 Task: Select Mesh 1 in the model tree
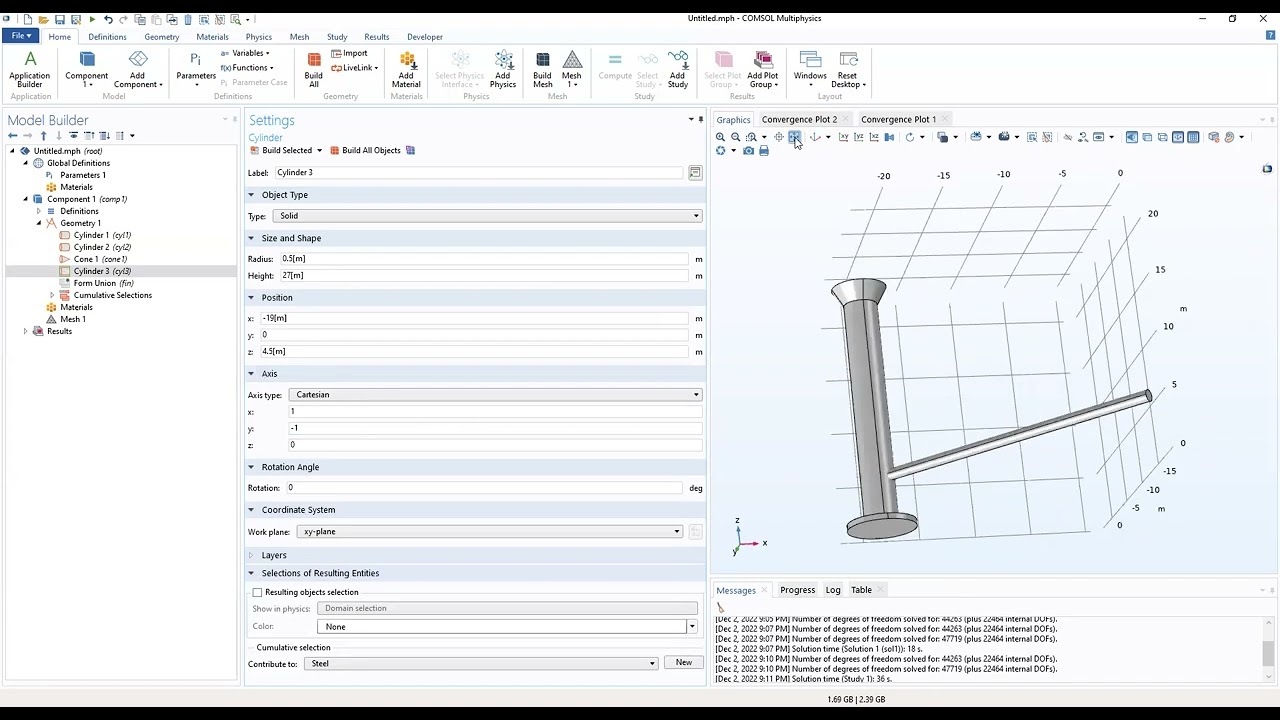pyautogui.click(x=73, y=319)
